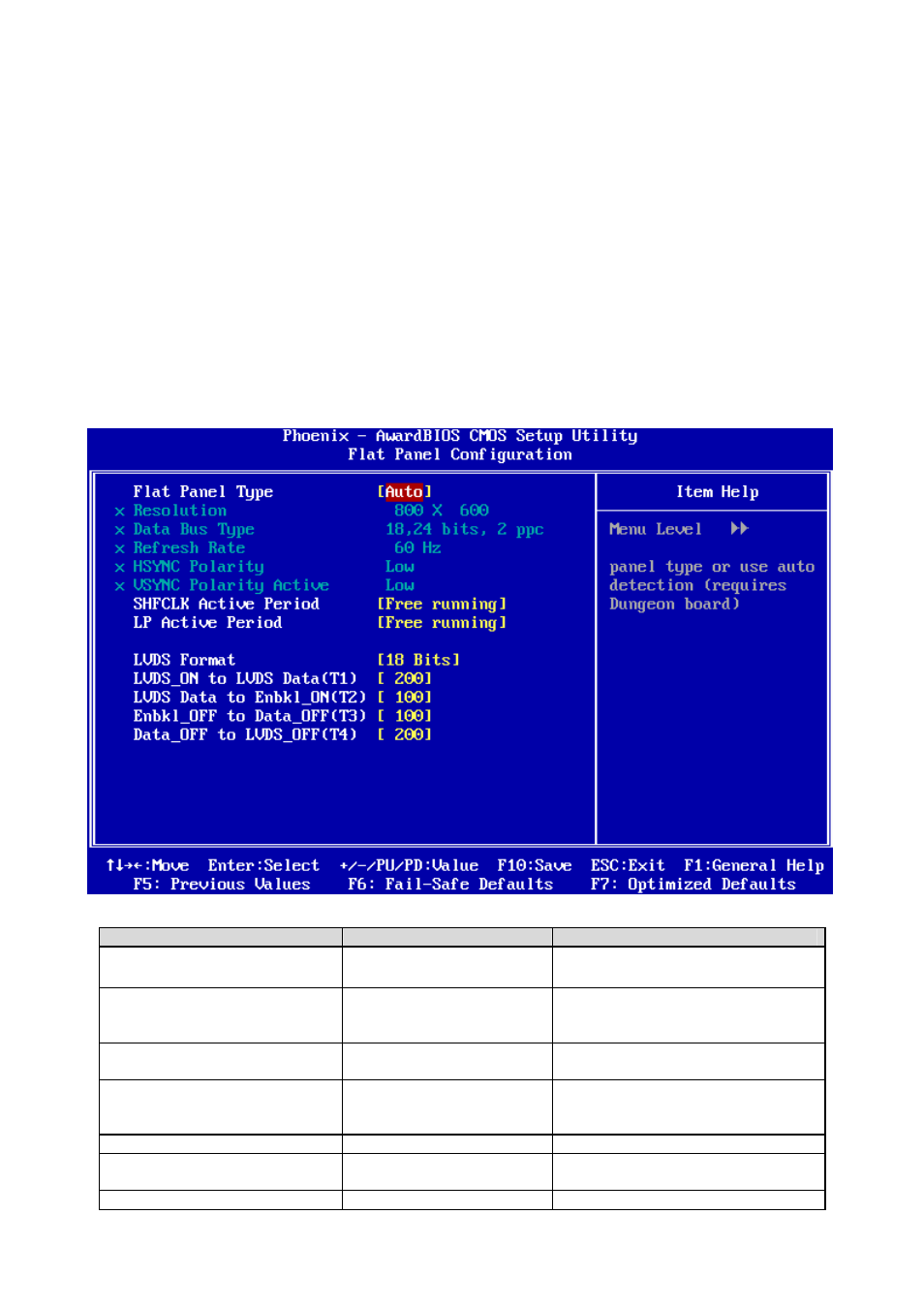Select the LVDS Data to Enbkl_ON(T2) row
924x1308 pixels.
click(283, 698)
